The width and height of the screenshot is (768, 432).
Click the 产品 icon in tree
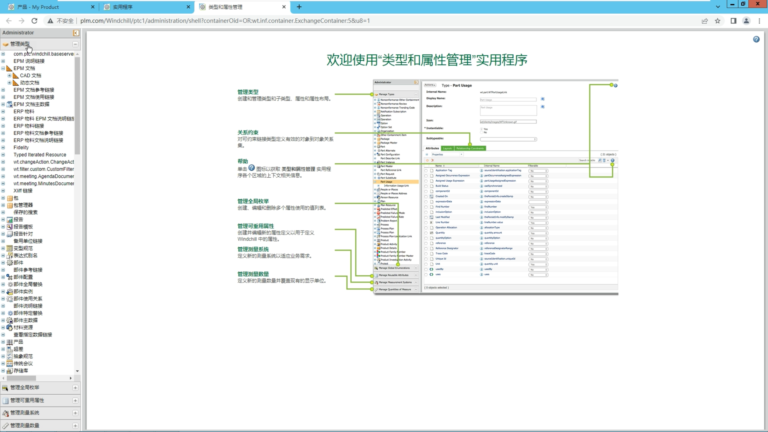(9, 342)
